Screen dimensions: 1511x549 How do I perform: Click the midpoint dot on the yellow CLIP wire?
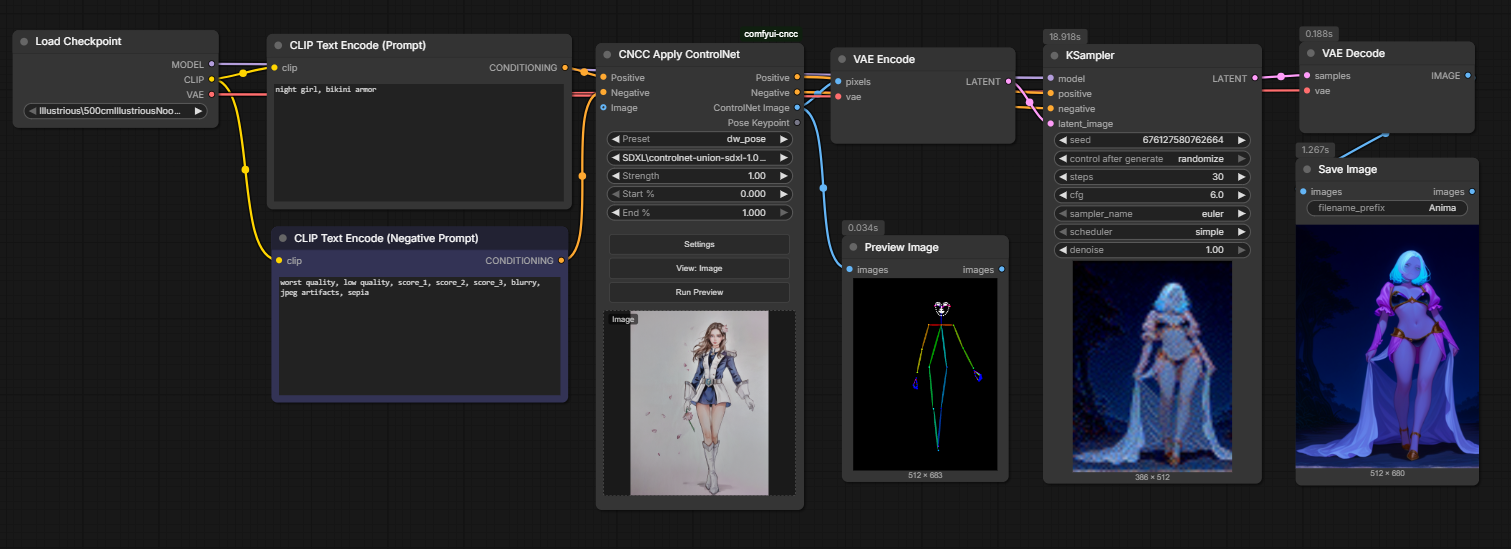pos(245,170)
